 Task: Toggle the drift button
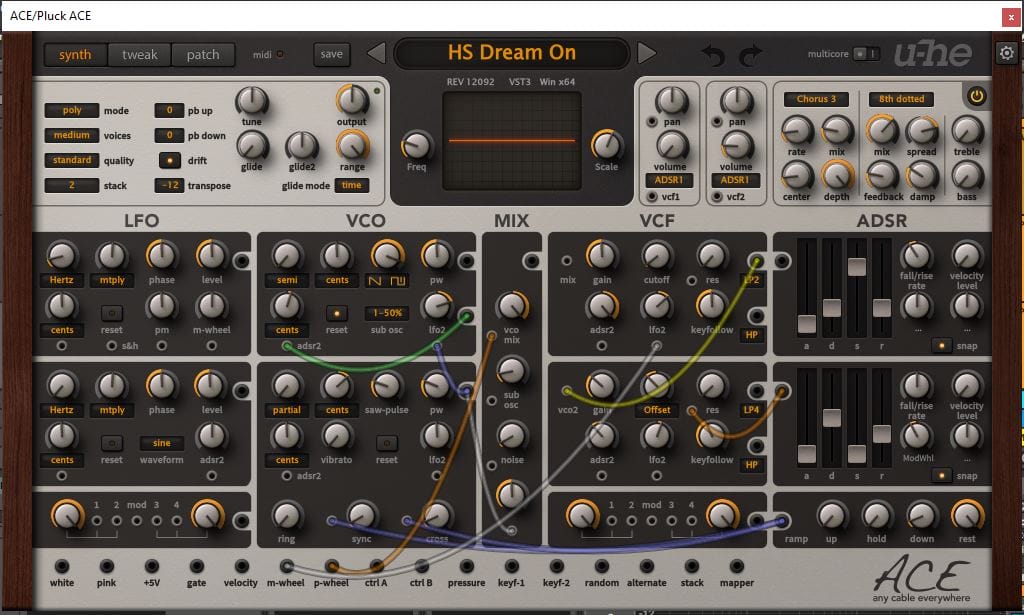(x=170, y=160)
